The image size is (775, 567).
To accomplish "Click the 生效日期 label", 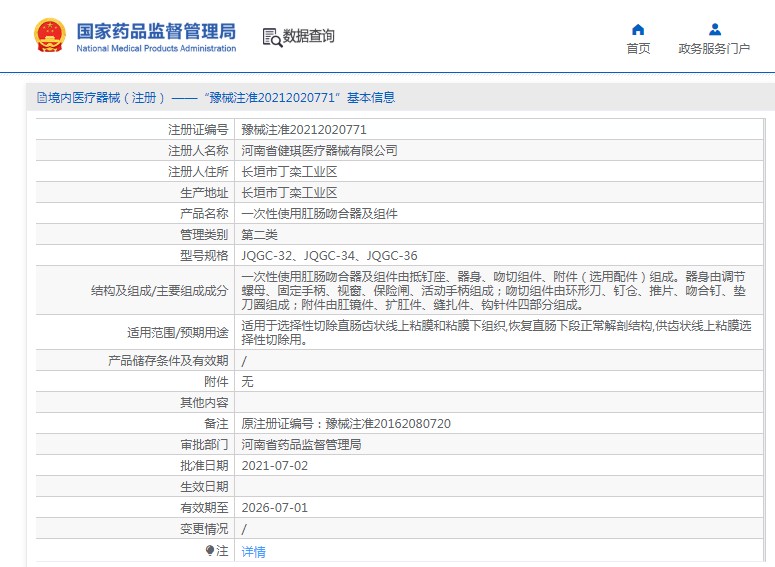I will [204, 486].
